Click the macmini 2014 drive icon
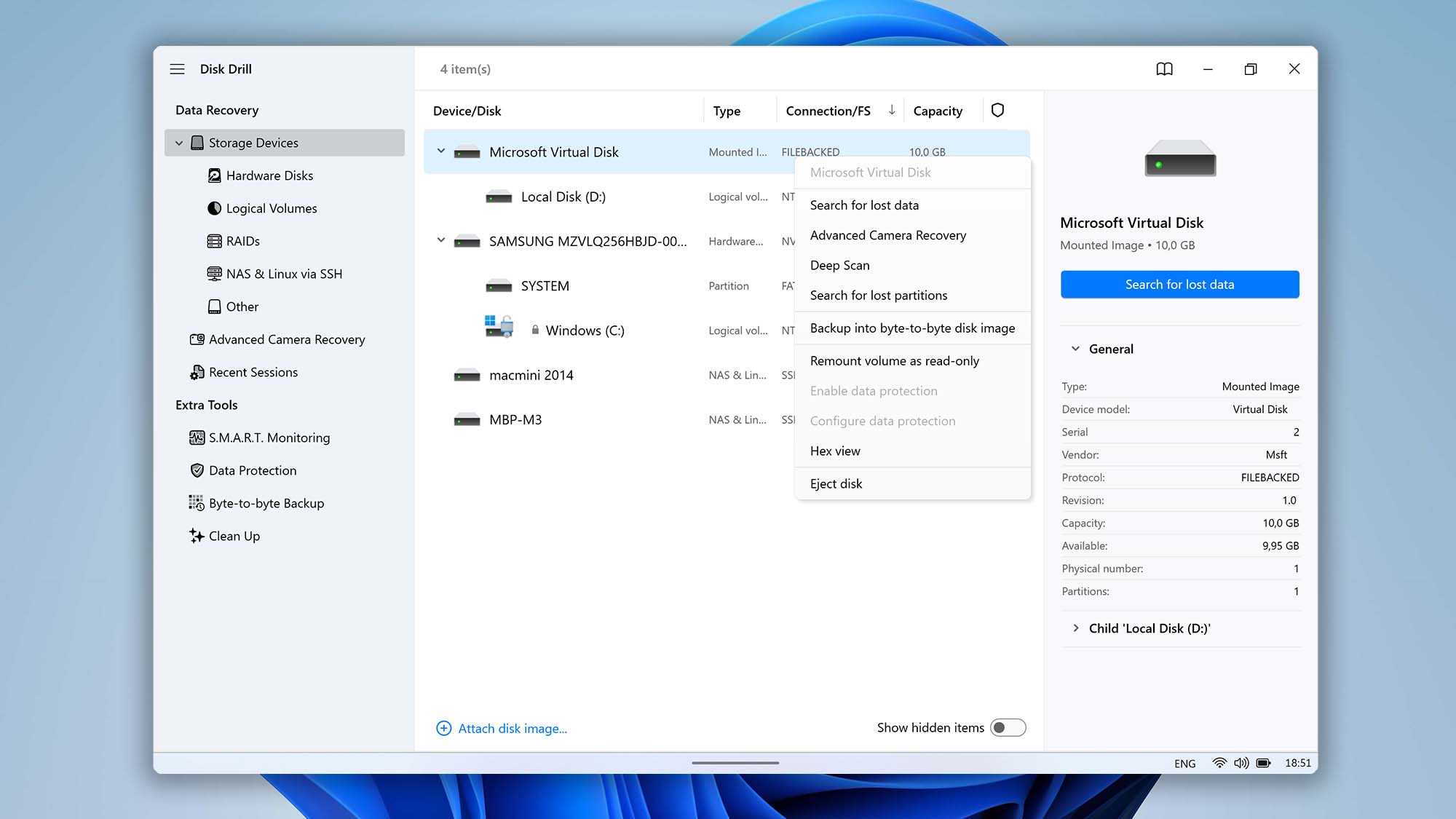 (x=467, y=375)
